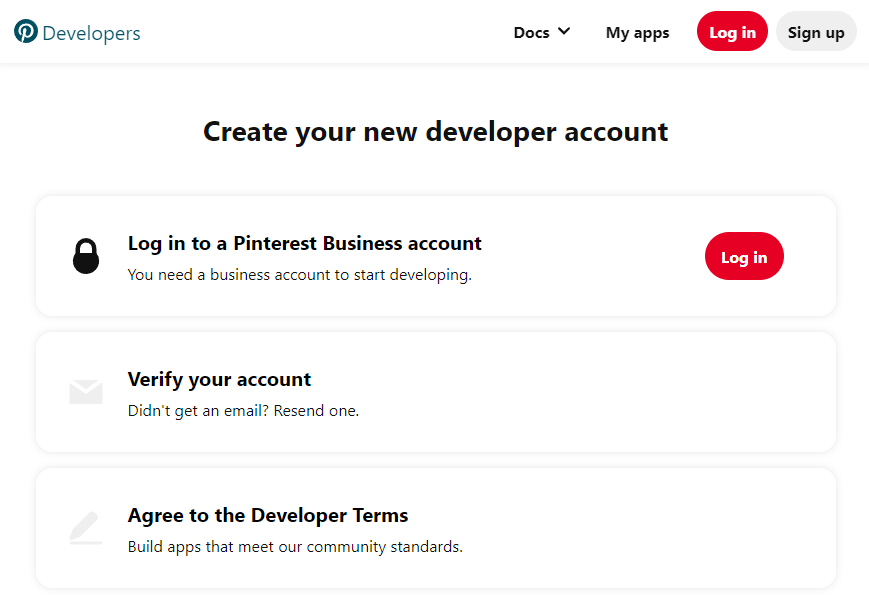The height and width of the screenshot is (606, 869).
Task: Select 'Log in to a Pinterest Business account' heading
Action: click(304, 243)
